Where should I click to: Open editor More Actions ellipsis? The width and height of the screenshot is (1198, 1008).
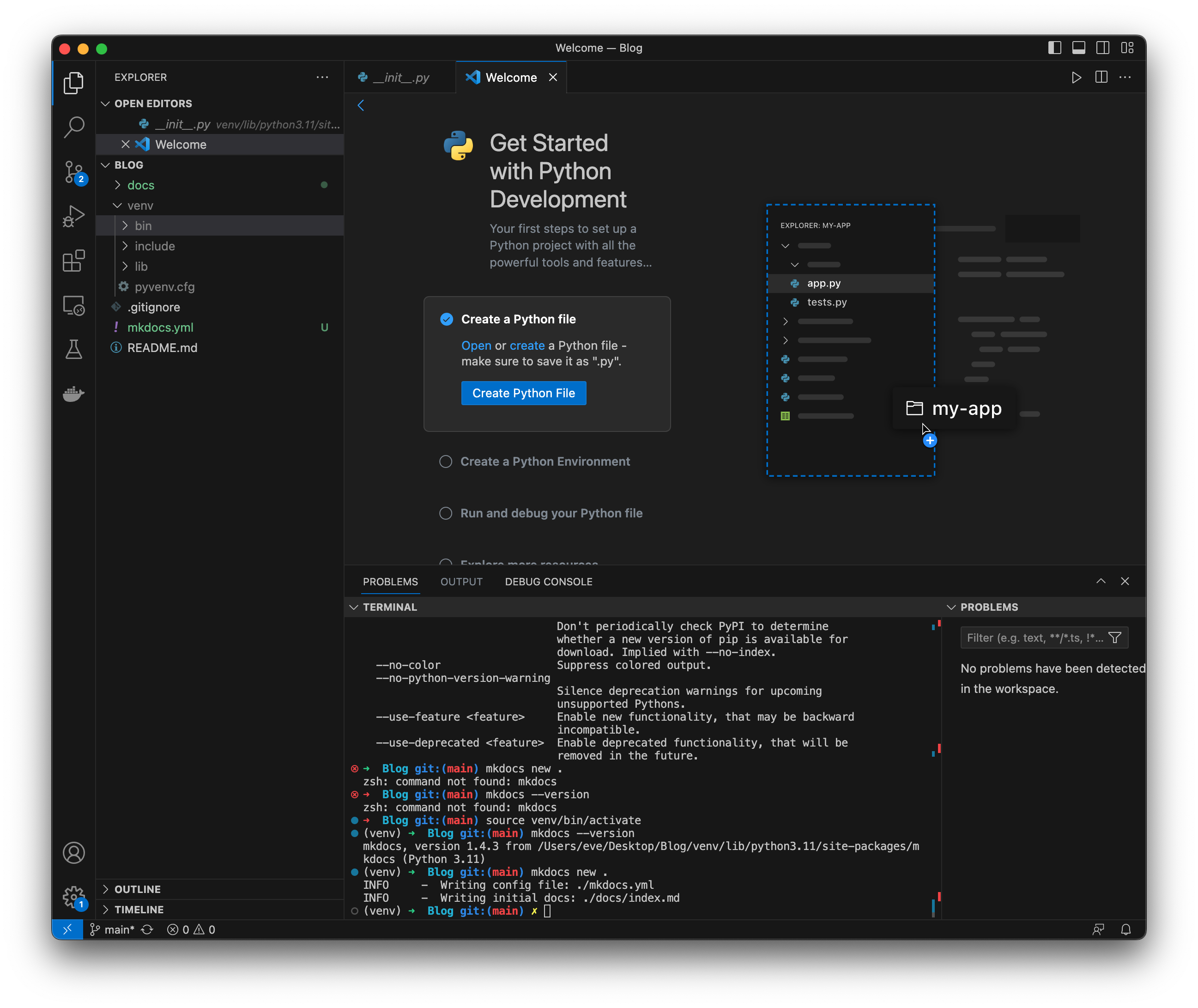tap(1125, 77)
